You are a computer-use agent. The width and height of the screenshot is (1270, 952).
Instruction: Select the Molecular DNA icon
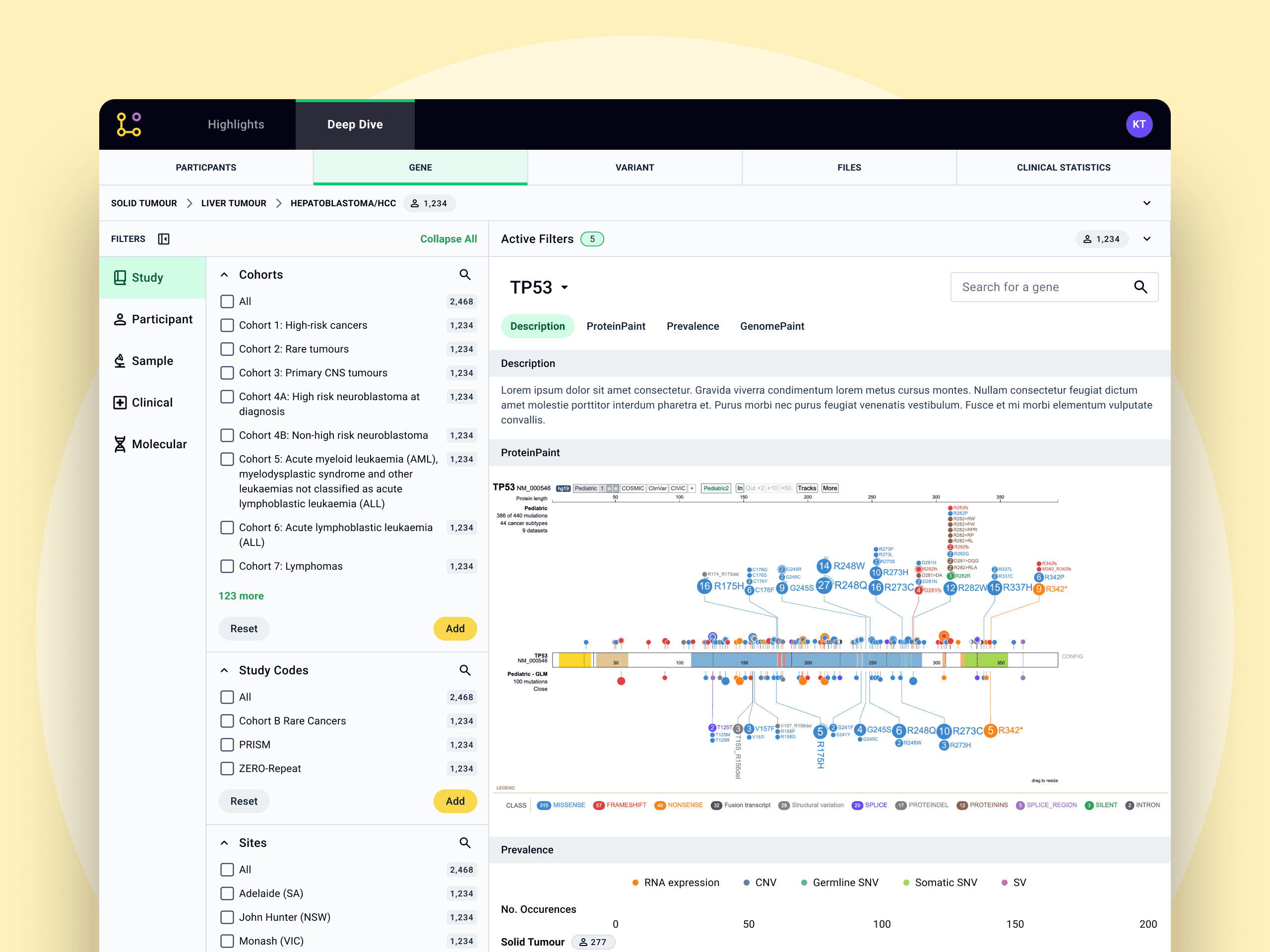(x=120, y=444)
